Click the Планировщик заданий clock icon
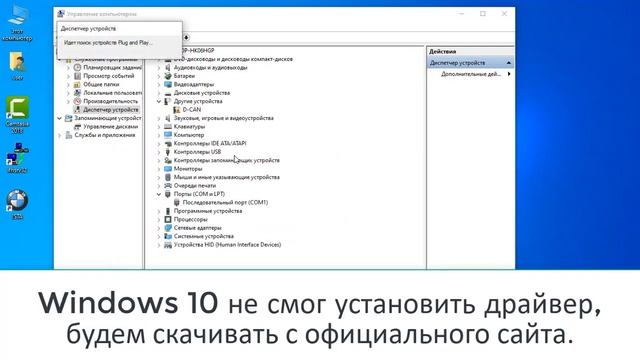This screenshot has height=360, width=640. coord(77,67)
